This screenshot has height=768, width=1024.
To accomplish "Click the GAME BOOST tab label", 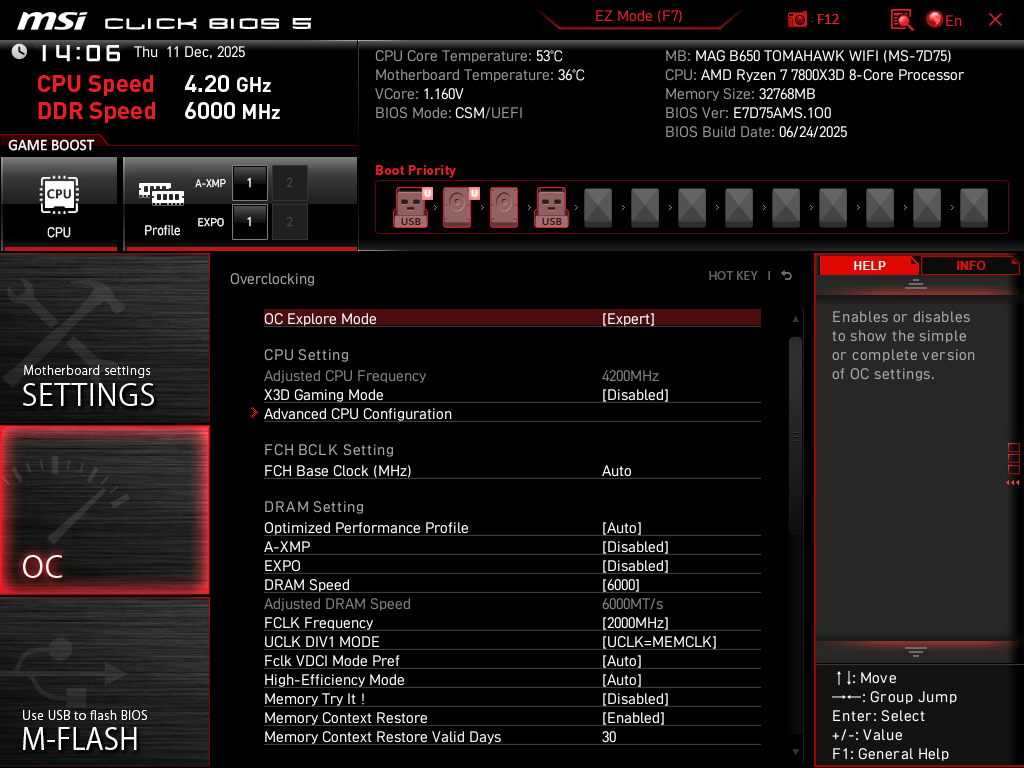I will click(51, 145).
